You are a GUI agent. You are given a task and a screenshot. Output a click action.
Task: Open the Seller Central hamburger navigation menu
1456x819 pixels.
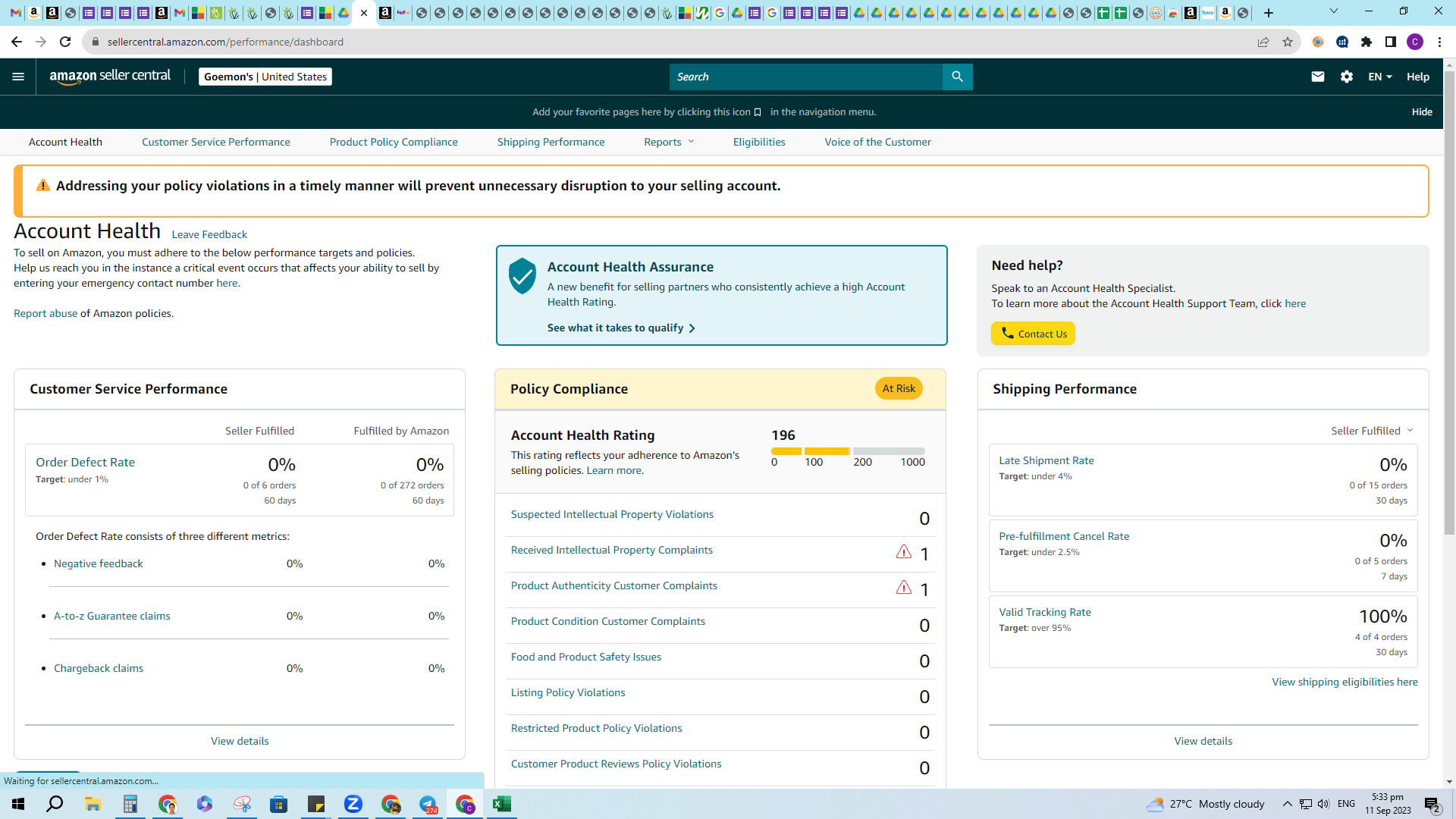tap(18, 77)
